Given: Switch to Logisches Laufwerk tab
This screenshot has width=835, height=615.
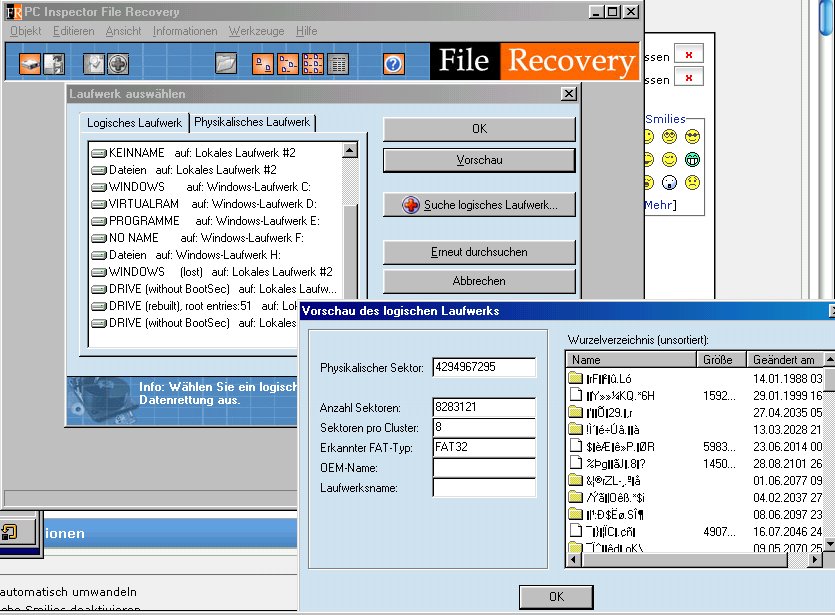Looking at the screenshot, I should (x=134, y=123).
